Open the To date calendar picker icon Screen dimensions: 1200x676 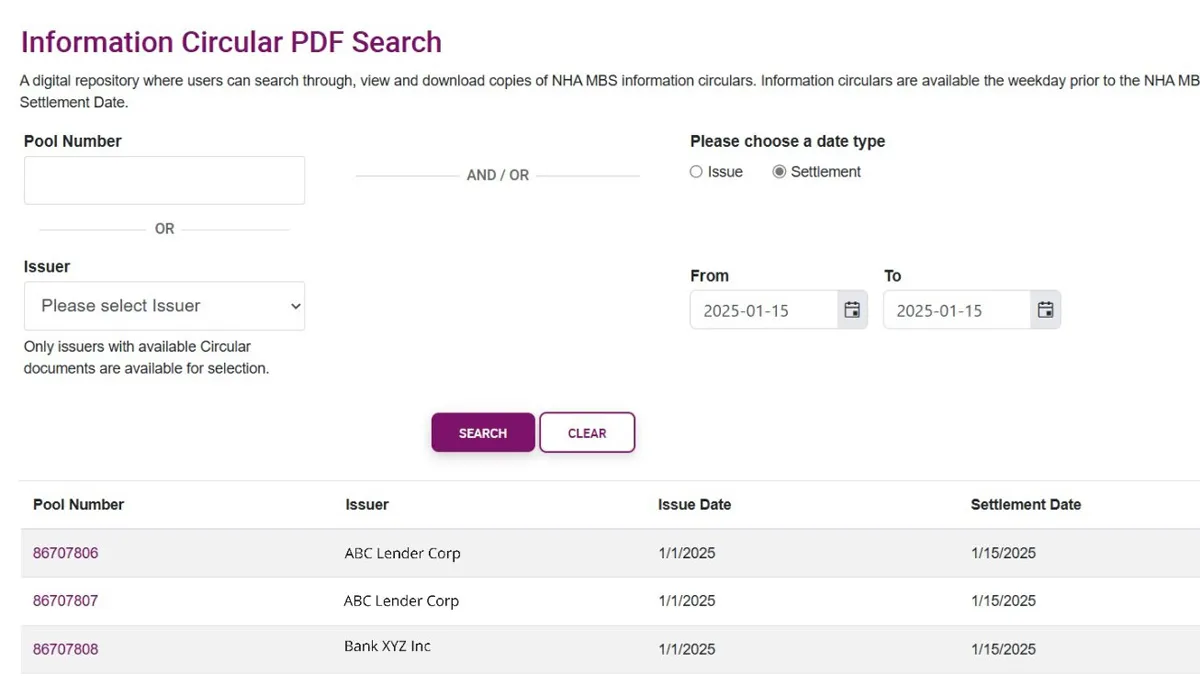pyautogui.click(x=1045, y=310)
